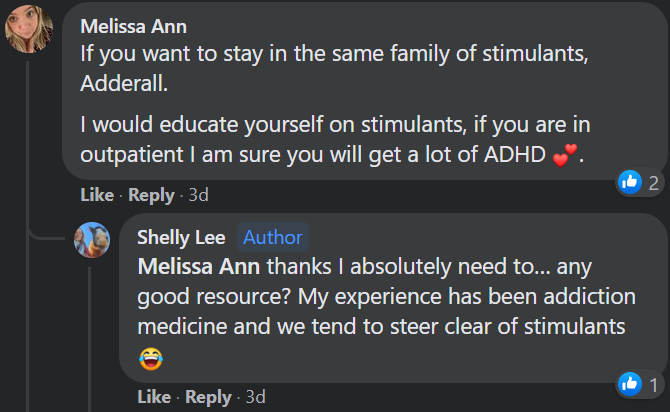Open the 3d timestamp on Shelly's reply
The image size is (670, 412).
pos(256,397)
